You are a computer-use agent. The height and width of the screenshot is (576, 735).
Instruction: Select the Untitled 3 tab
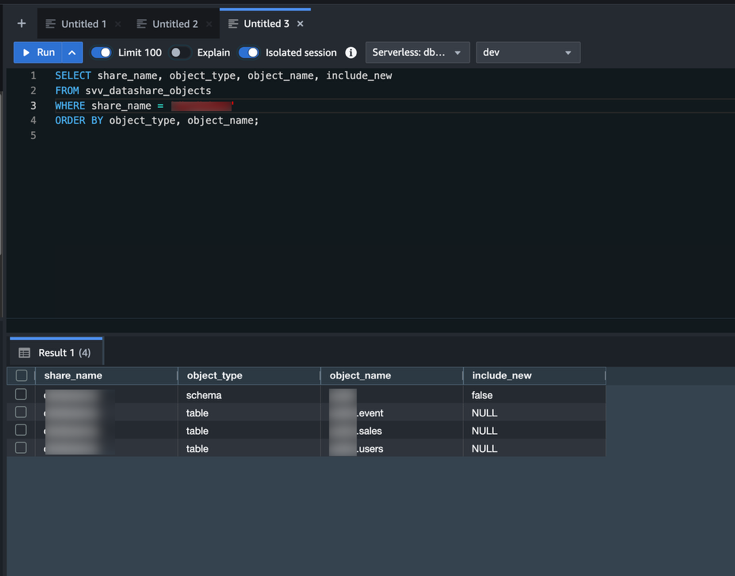tap(266, 23)
